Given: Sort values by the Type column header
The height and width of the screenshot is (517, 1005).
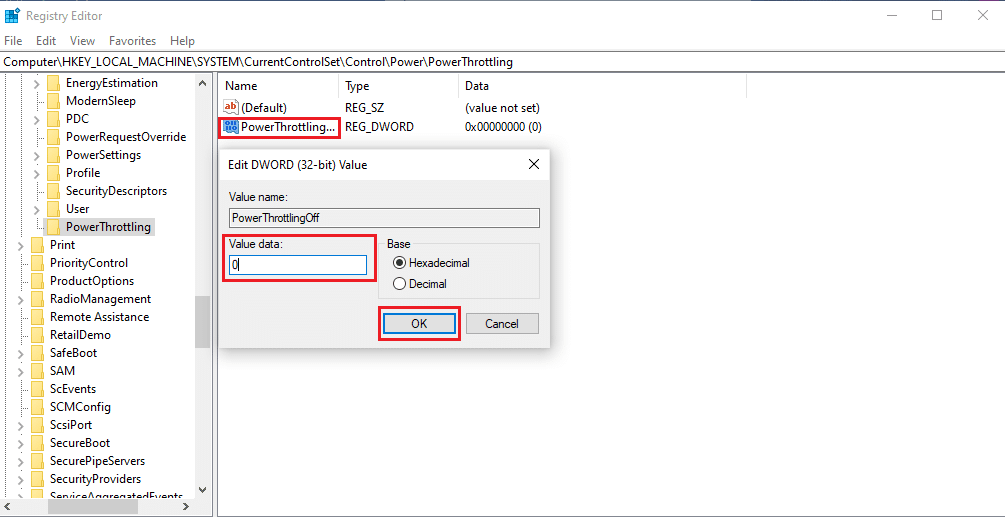Looking at the screenshot, I should coord(398,86).
